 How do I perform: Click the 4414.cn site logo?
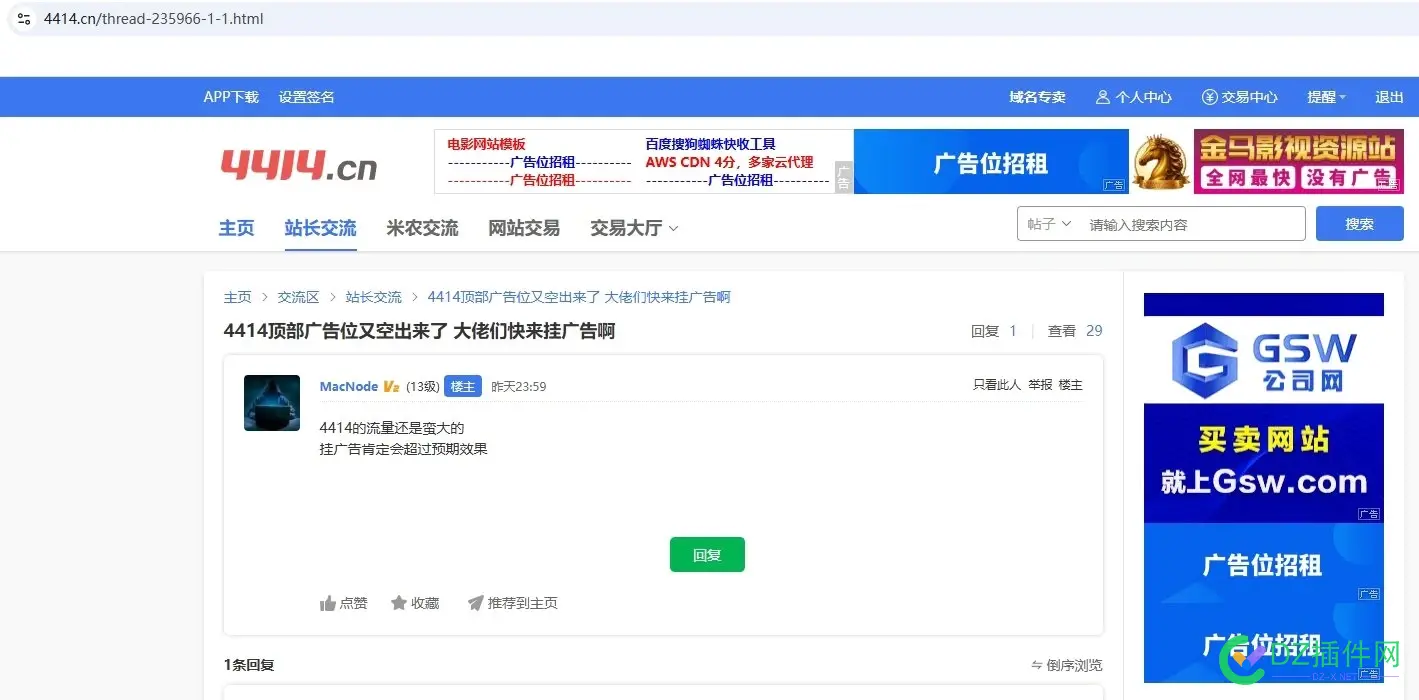298,166
